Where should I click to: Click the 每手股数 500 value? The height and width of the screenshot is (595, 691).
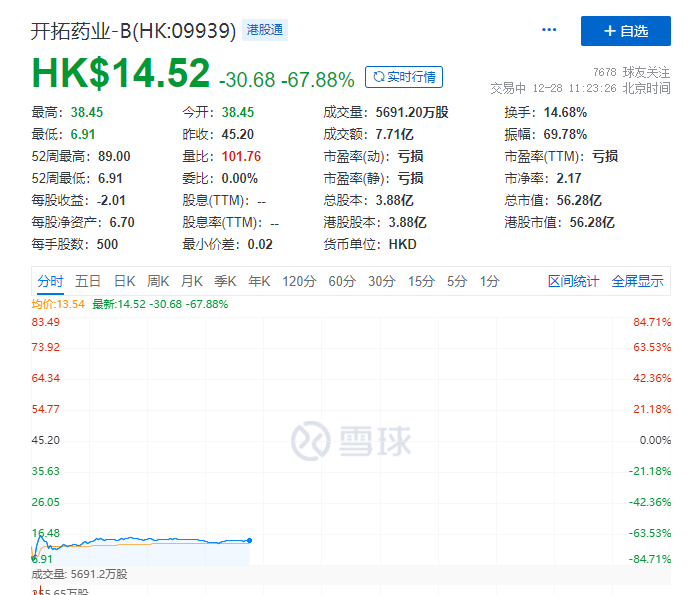pos(107,245)
